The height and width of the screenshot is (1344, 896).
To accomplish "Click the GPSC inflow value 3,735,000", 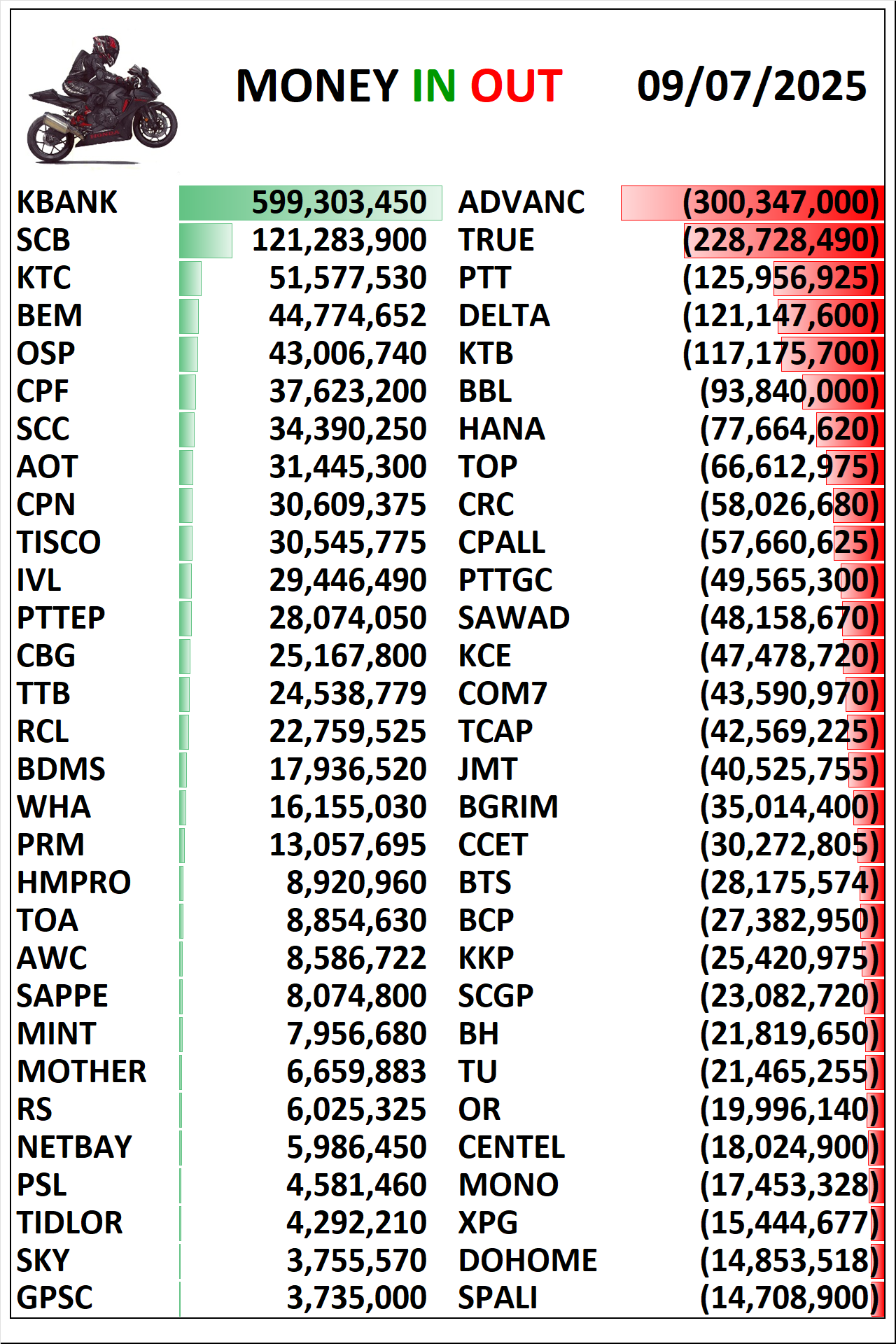I will pyautogui.click(x=356, y=1298).
